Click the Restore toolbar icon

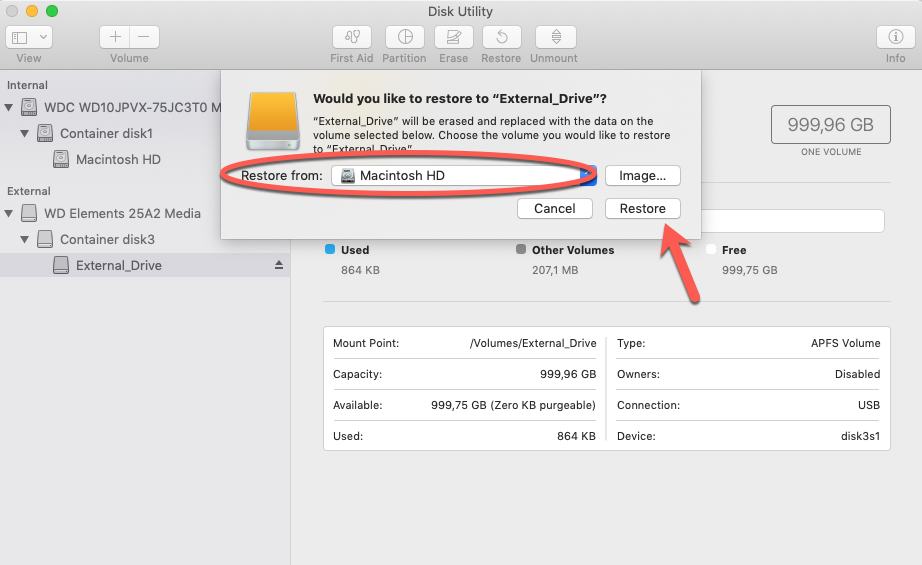tap(502, 37)
